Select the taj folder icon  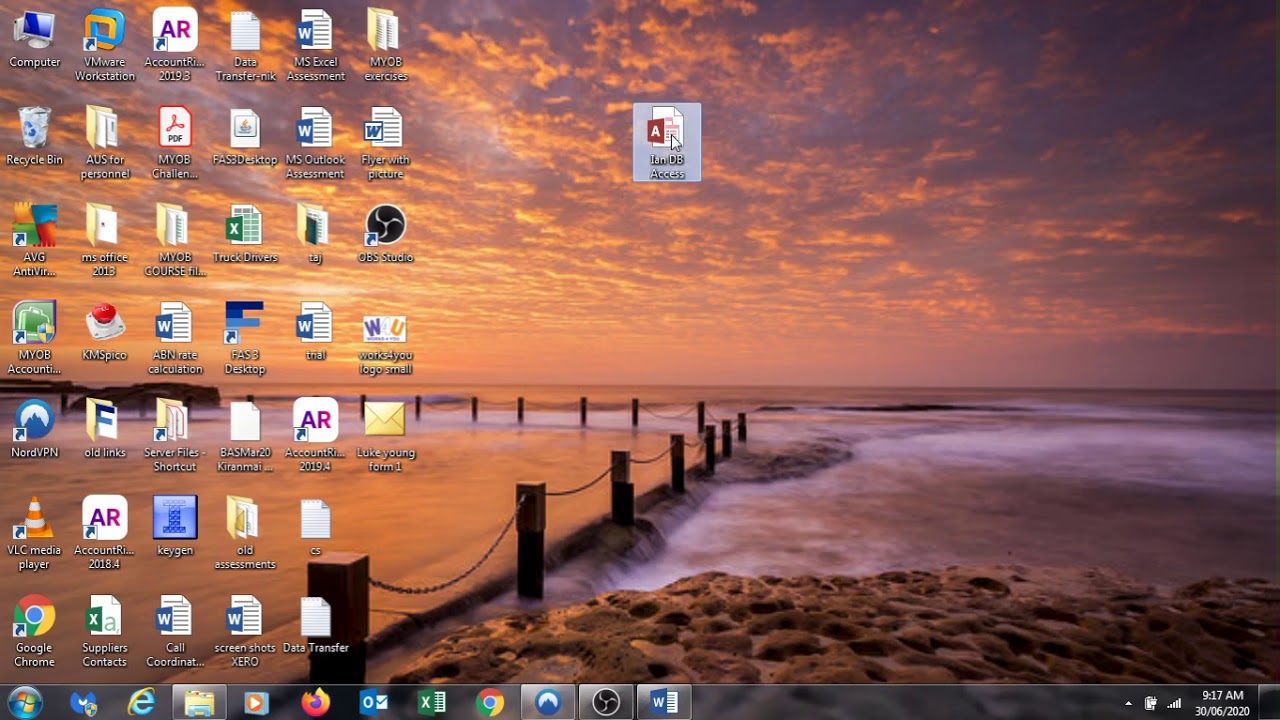pos(315,235)
